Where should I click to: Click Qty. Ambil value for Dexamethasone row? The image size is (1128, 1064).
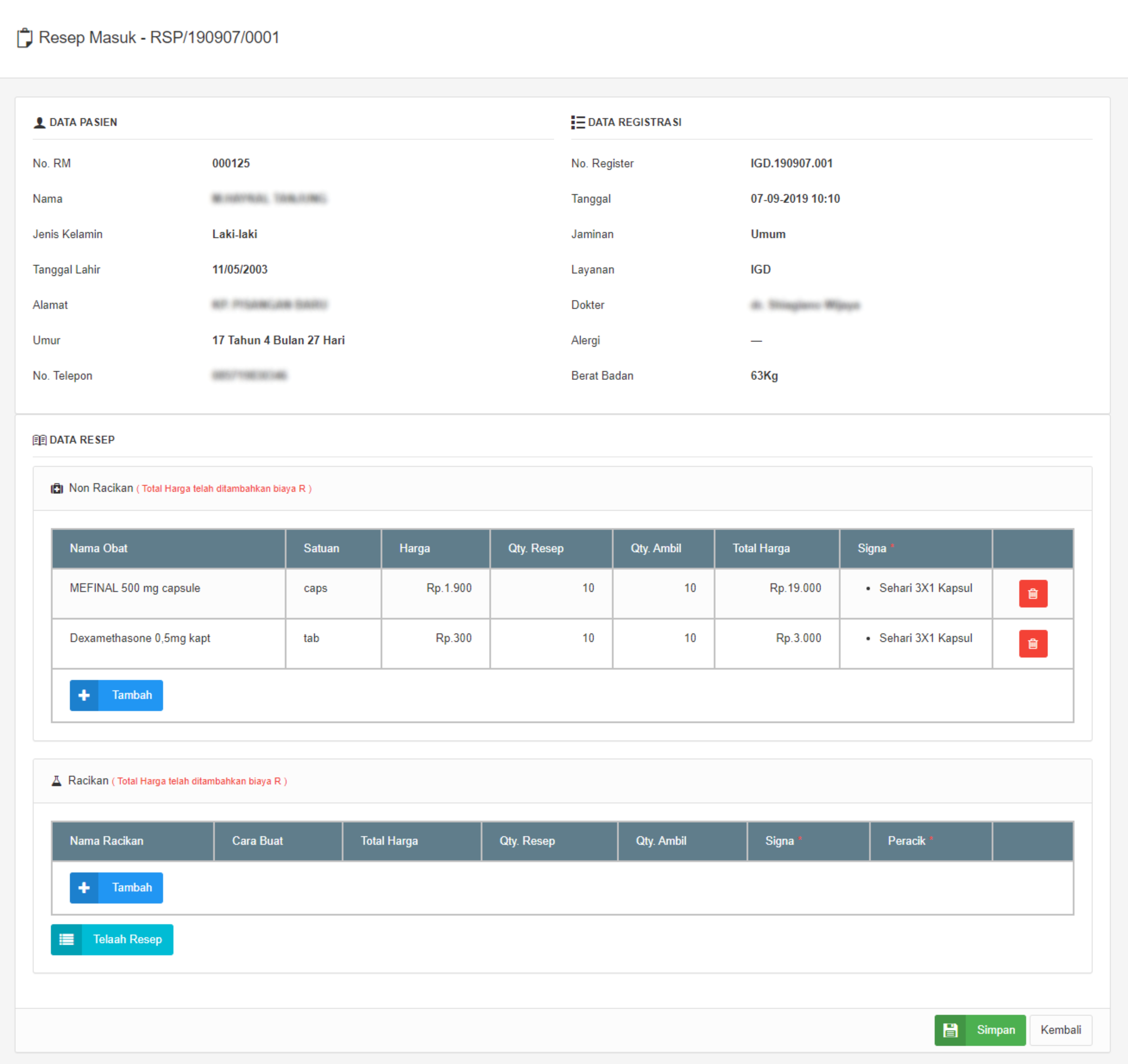689,638
